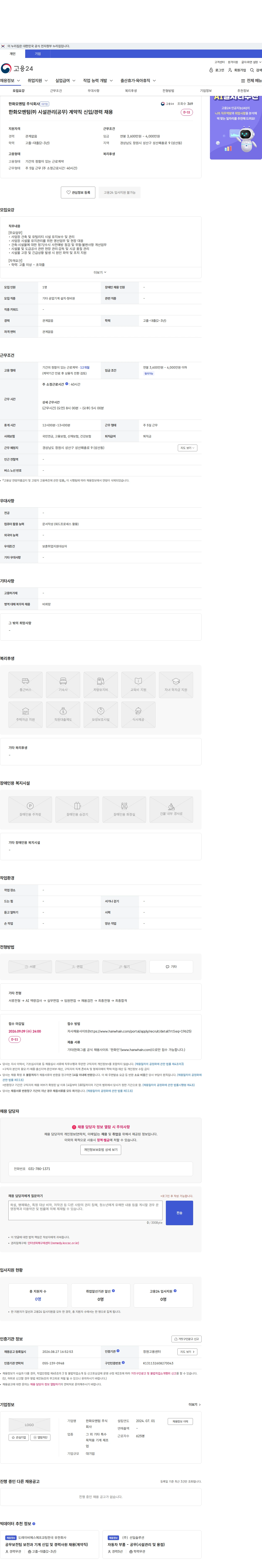This screenshot has height=1568, width=262.
Task: Select the 필기 screening method box
Action: click(x=124, y=967)
